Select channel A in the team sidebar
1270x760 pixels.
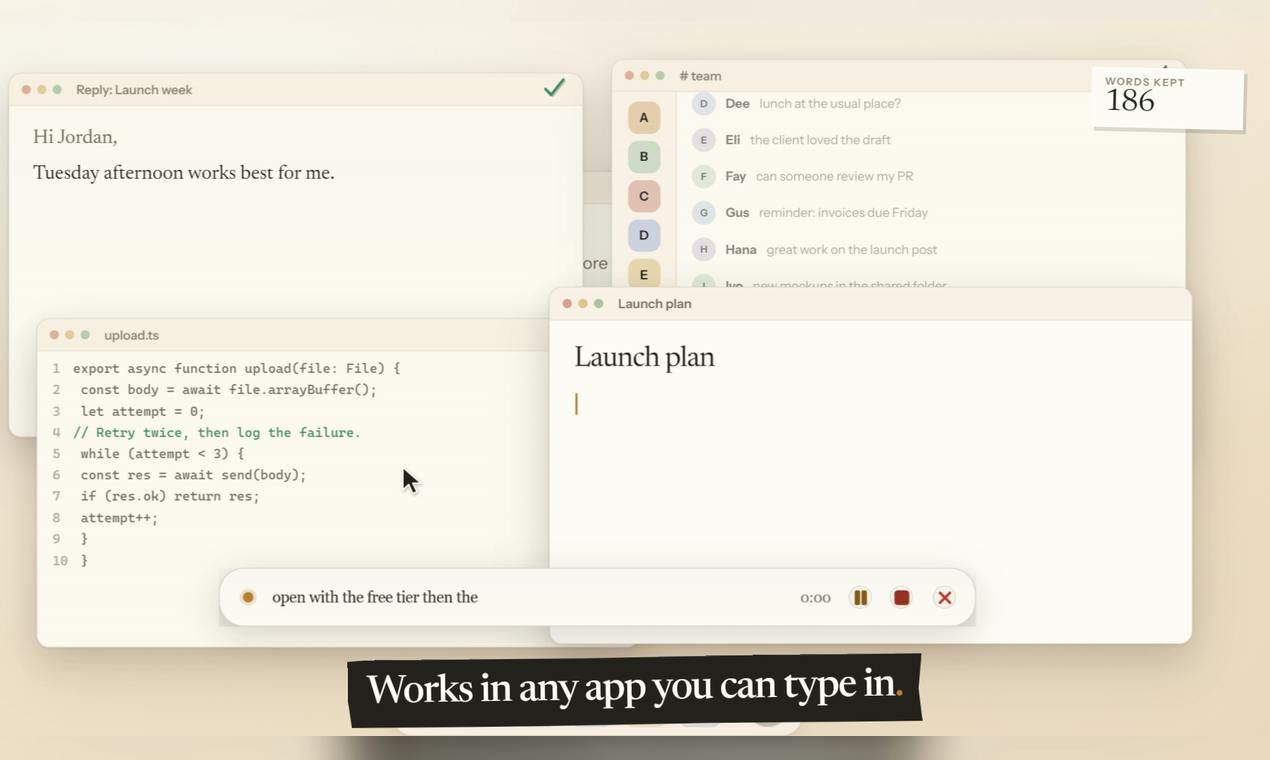tap(644, 117)
